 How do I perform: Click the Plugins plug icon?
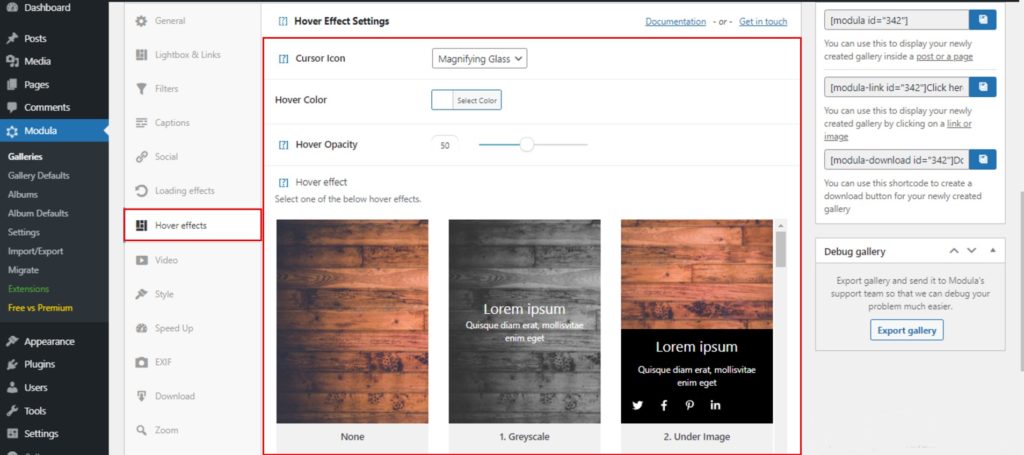click(x=12, y=364)
